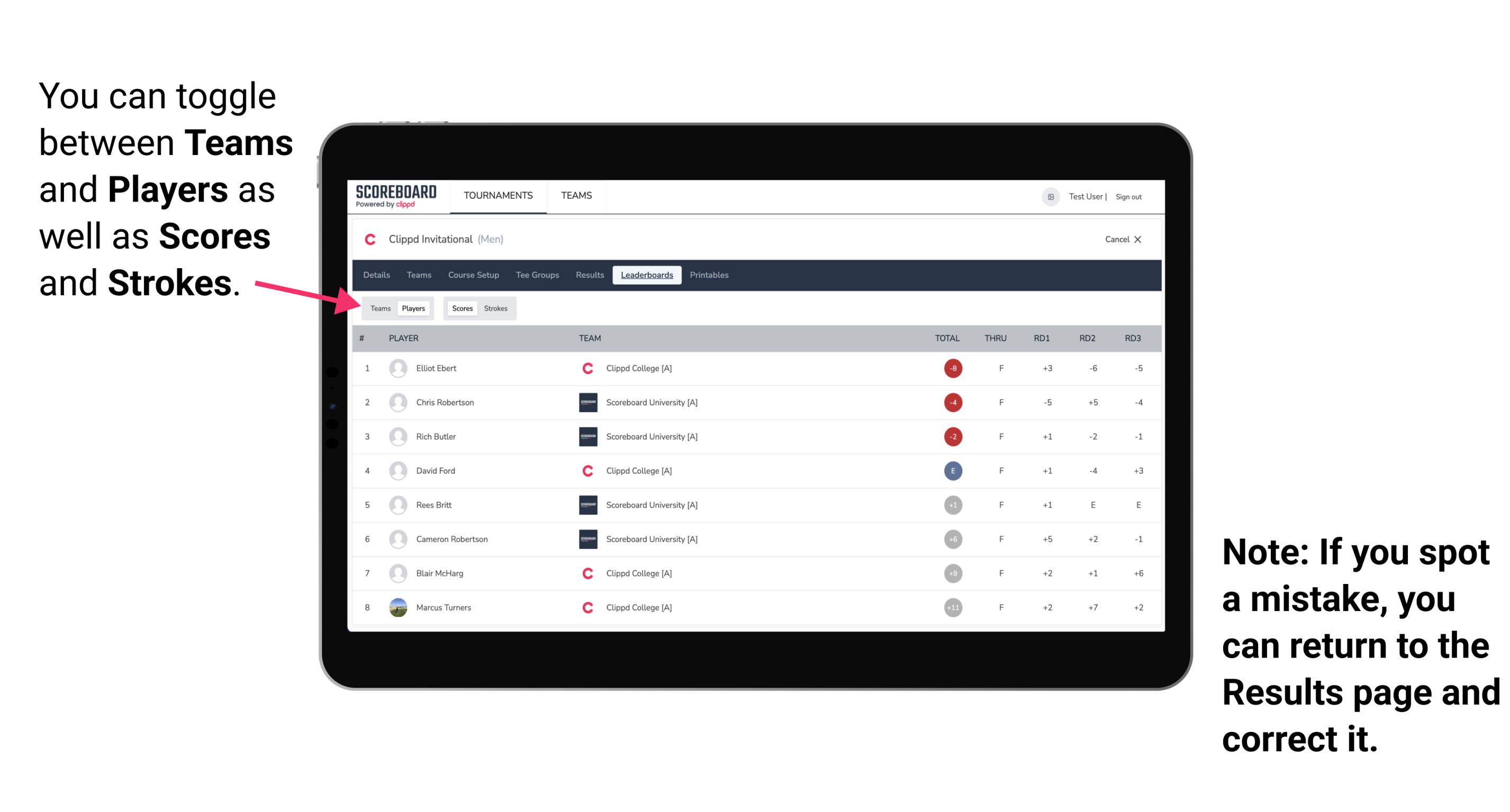Click the Printables tab
Viewport: 1510px width, 812px height.
709,275
